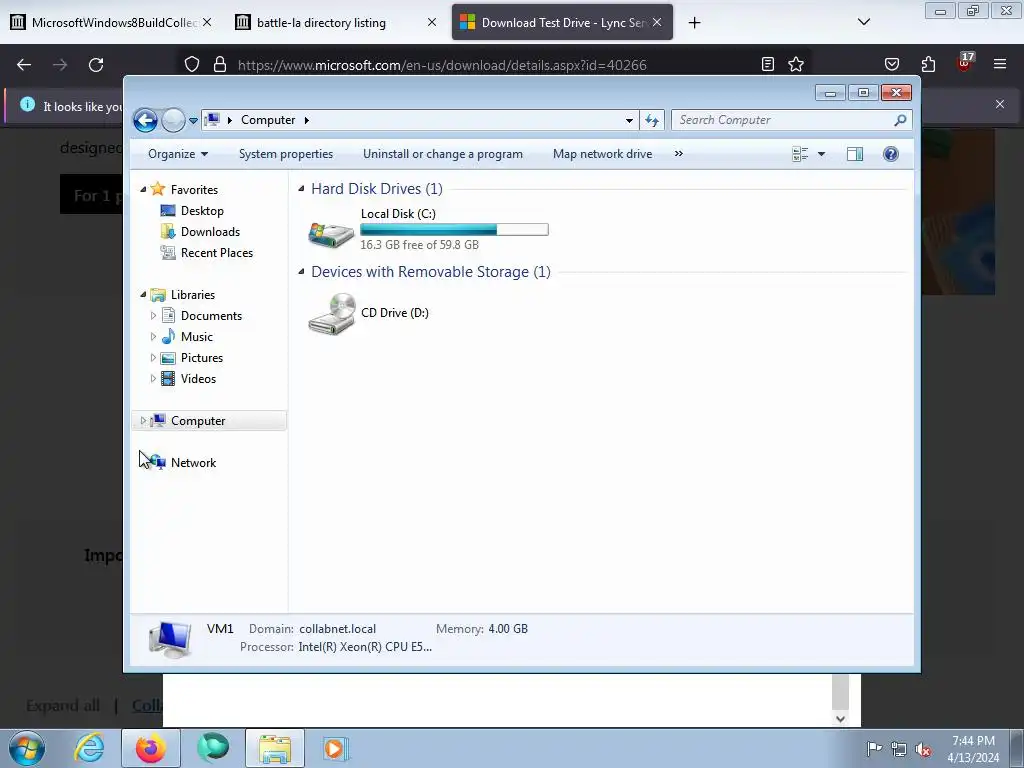The height and width of the screenshot is (768, 1024).
Task: Click VM1 computer icon in details pane
Action: (170, 639)
